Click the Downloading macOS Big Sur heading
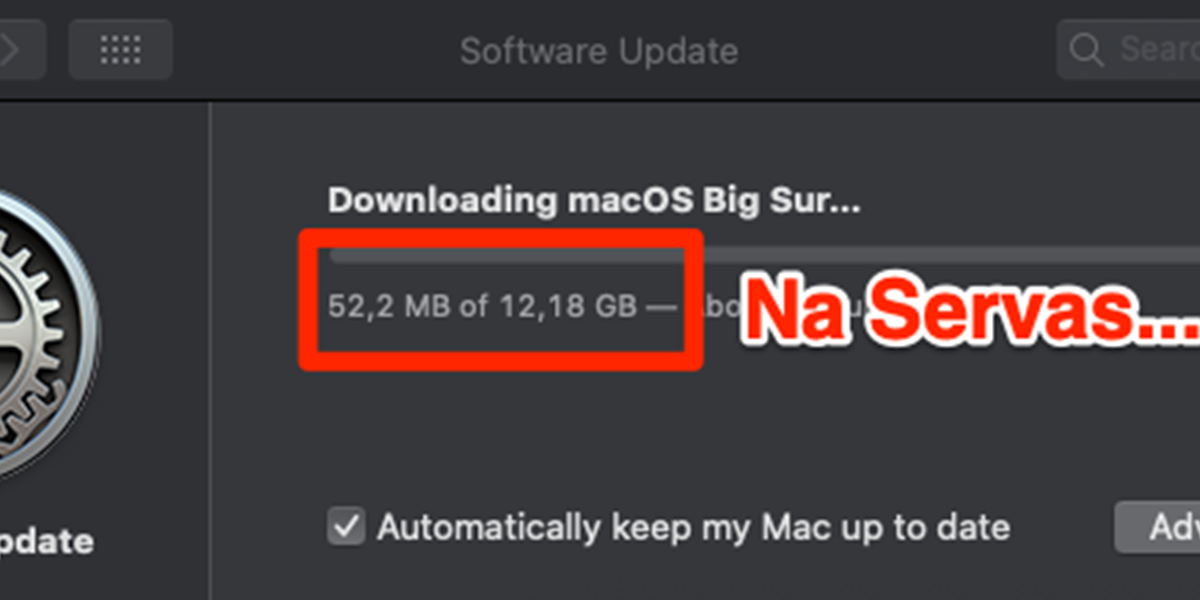 pos(593,201)
